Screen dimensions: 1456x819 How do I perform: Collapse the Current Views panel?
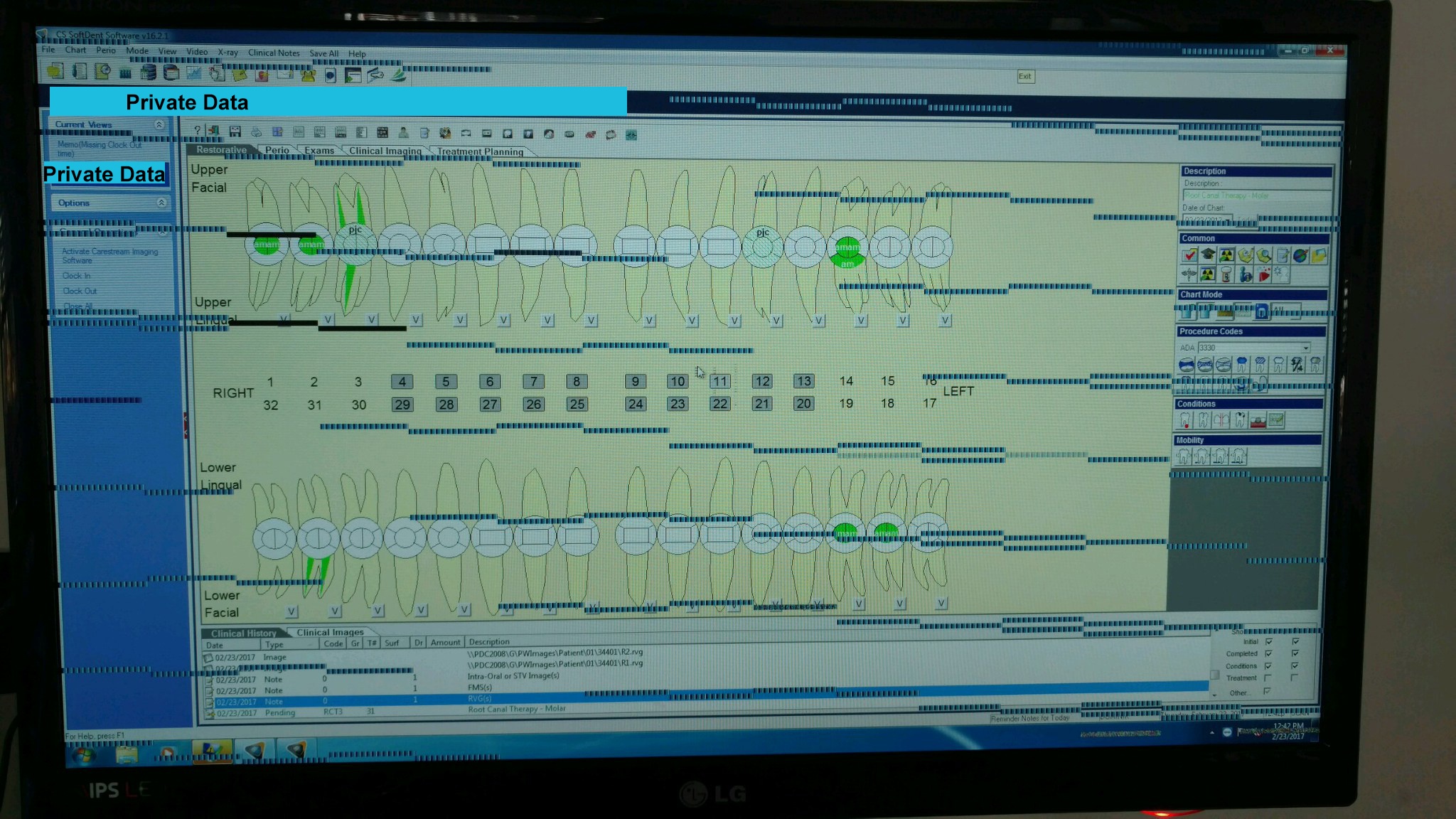coord(159,124)
